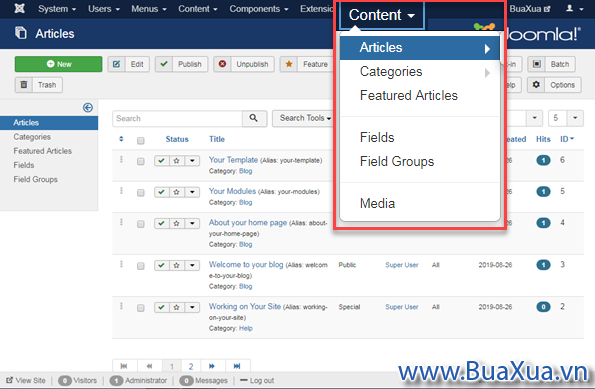Click the search magnifier button
Screen dimensions: 595x389
254,118
